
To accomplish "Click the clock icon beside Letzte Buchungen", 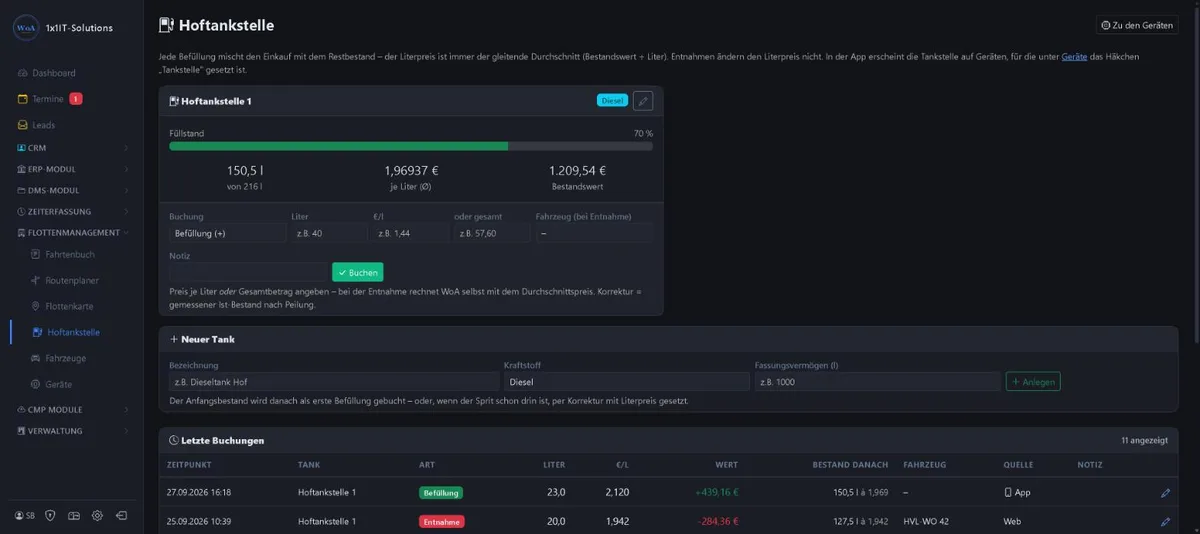I will [174, 440].
